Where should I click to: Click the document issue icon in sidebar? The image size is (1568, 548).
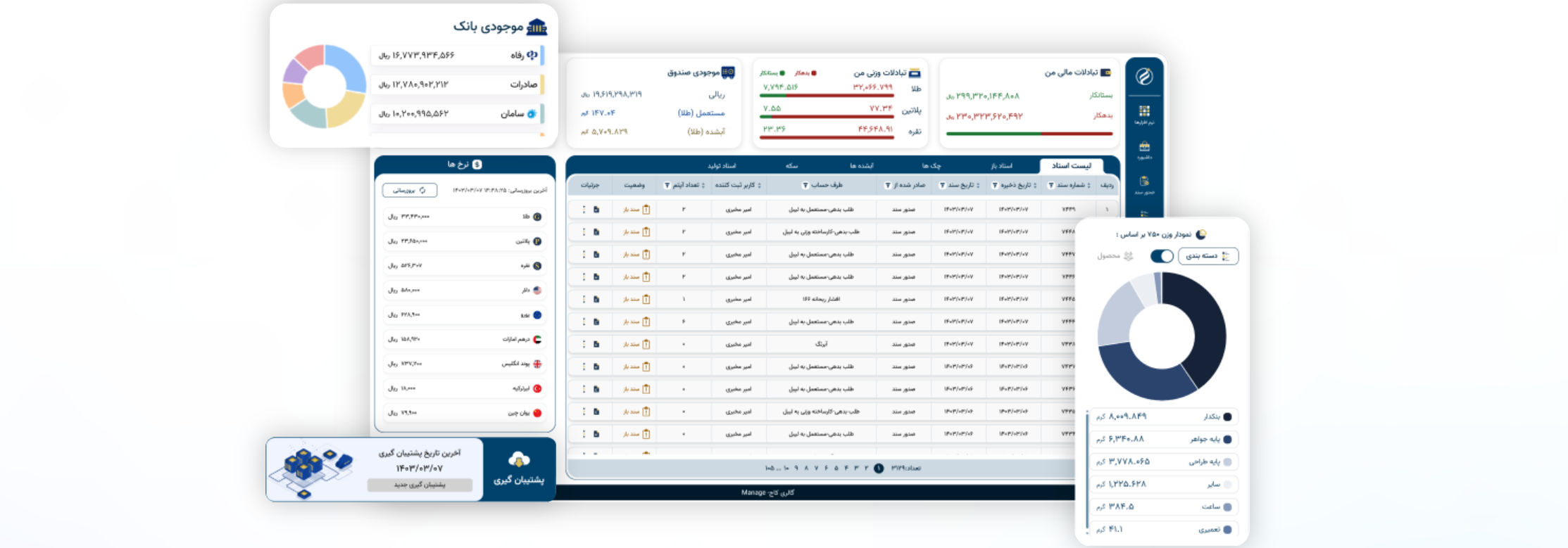(1144, 181)
